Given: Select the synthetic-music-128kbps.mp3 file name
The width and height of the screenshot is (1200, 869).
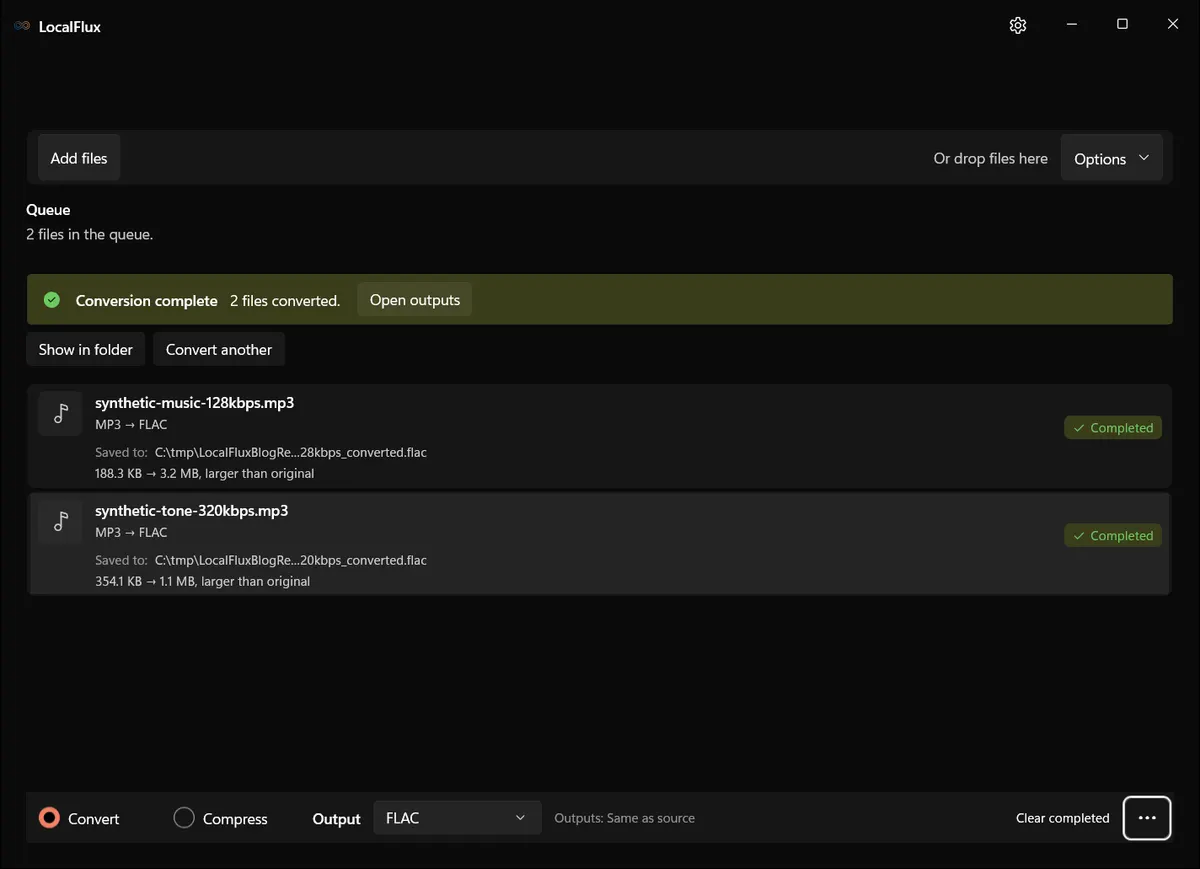Looking at the screenshot, I should [x=194, y=403].
